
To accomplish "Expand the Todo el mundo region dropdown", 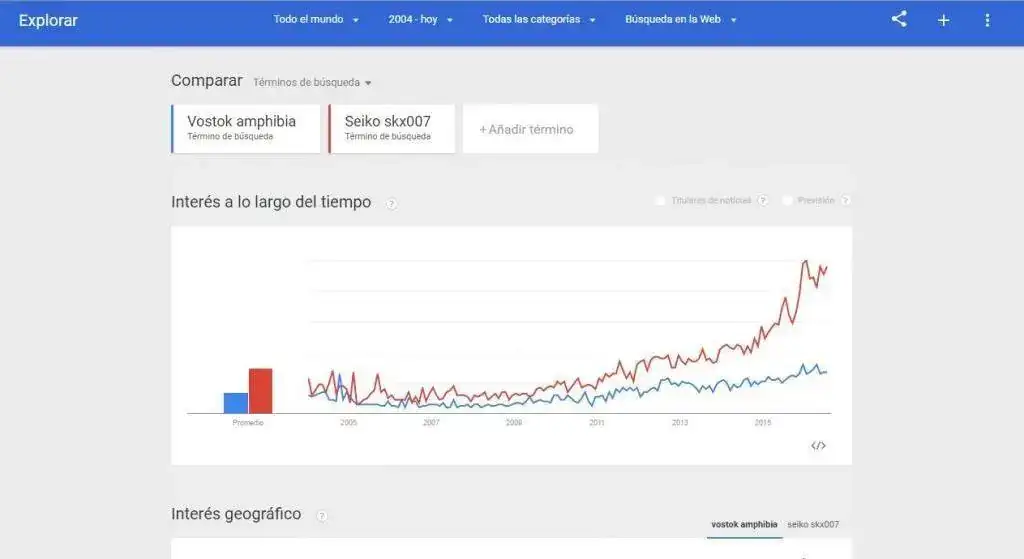I will 316,20.
